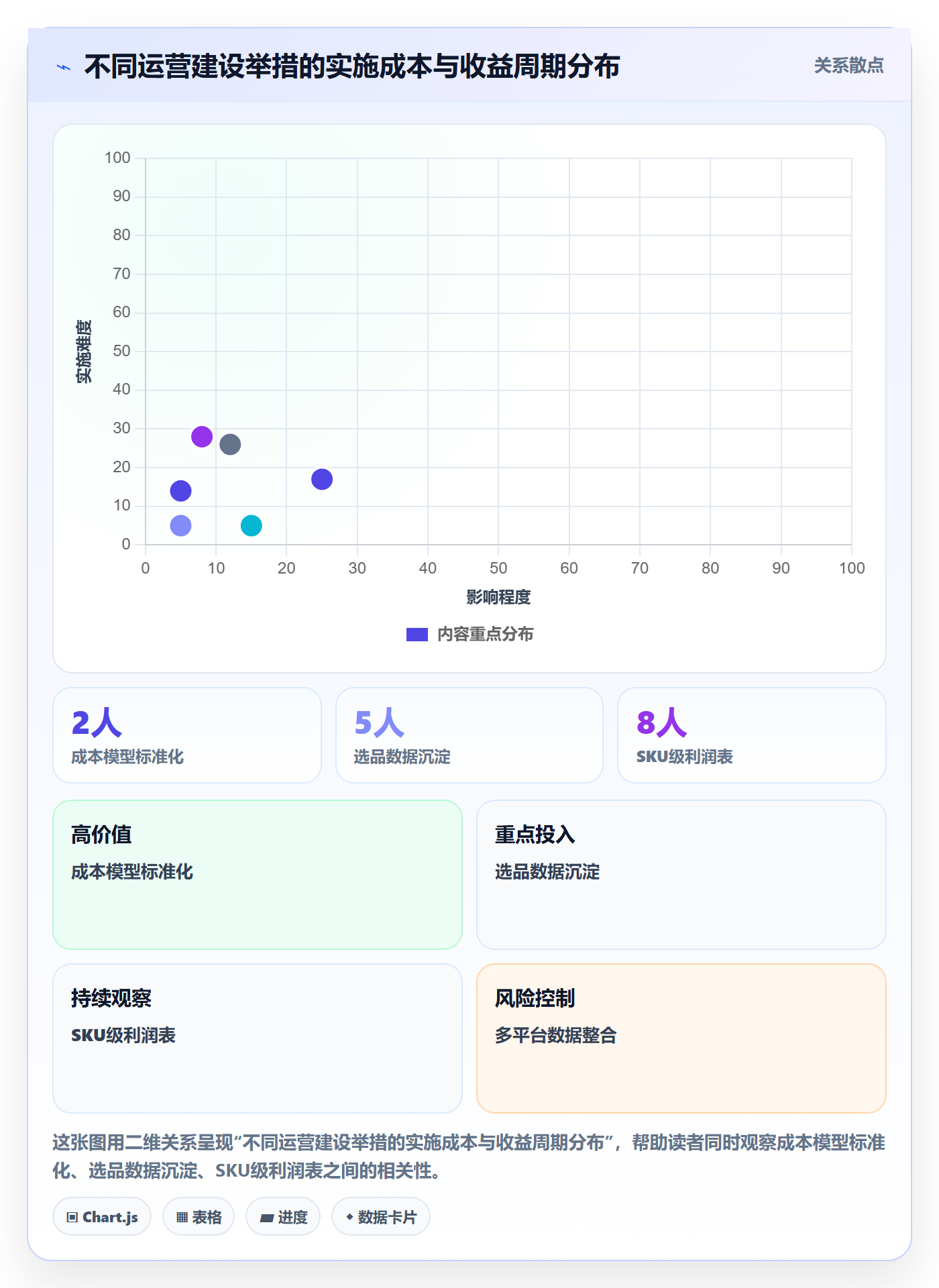
Task: Click the 关系散点 label in the header
Action: 848,66
